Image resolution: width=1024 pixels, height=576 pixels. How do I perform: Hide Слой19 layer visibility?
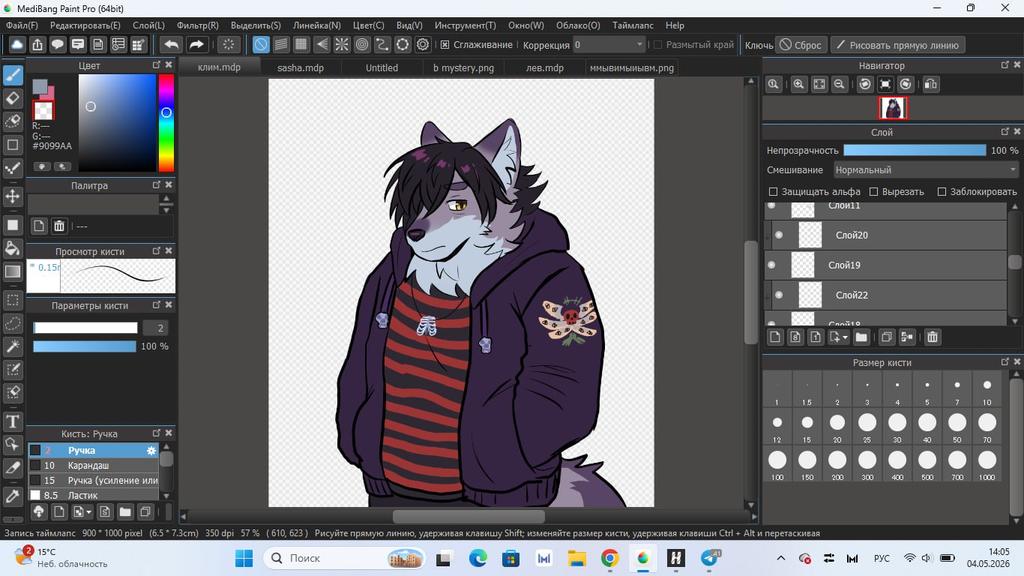[771, 265]
